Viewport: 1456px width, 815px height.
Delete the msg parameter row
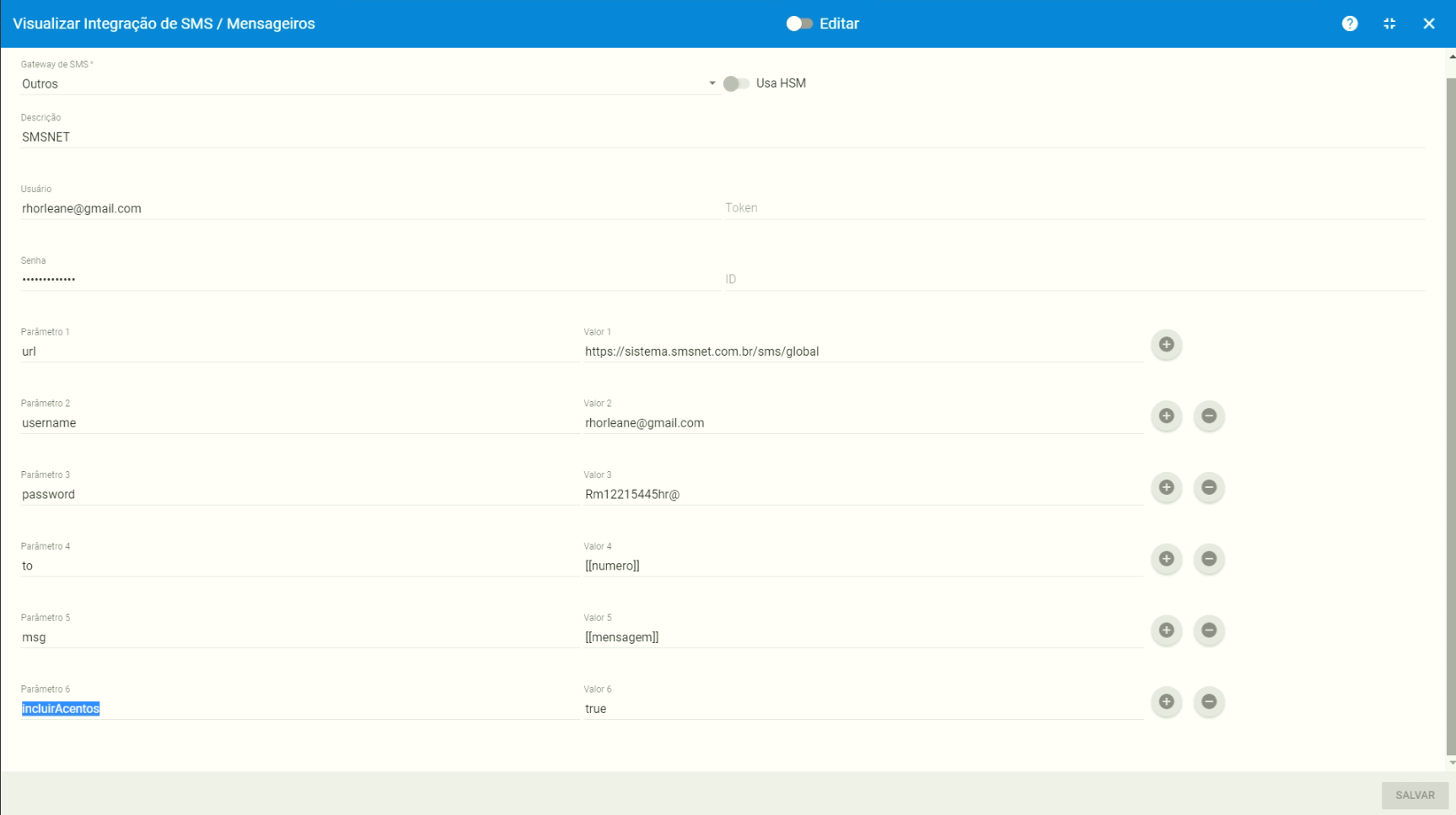(x=1208, y=630)
